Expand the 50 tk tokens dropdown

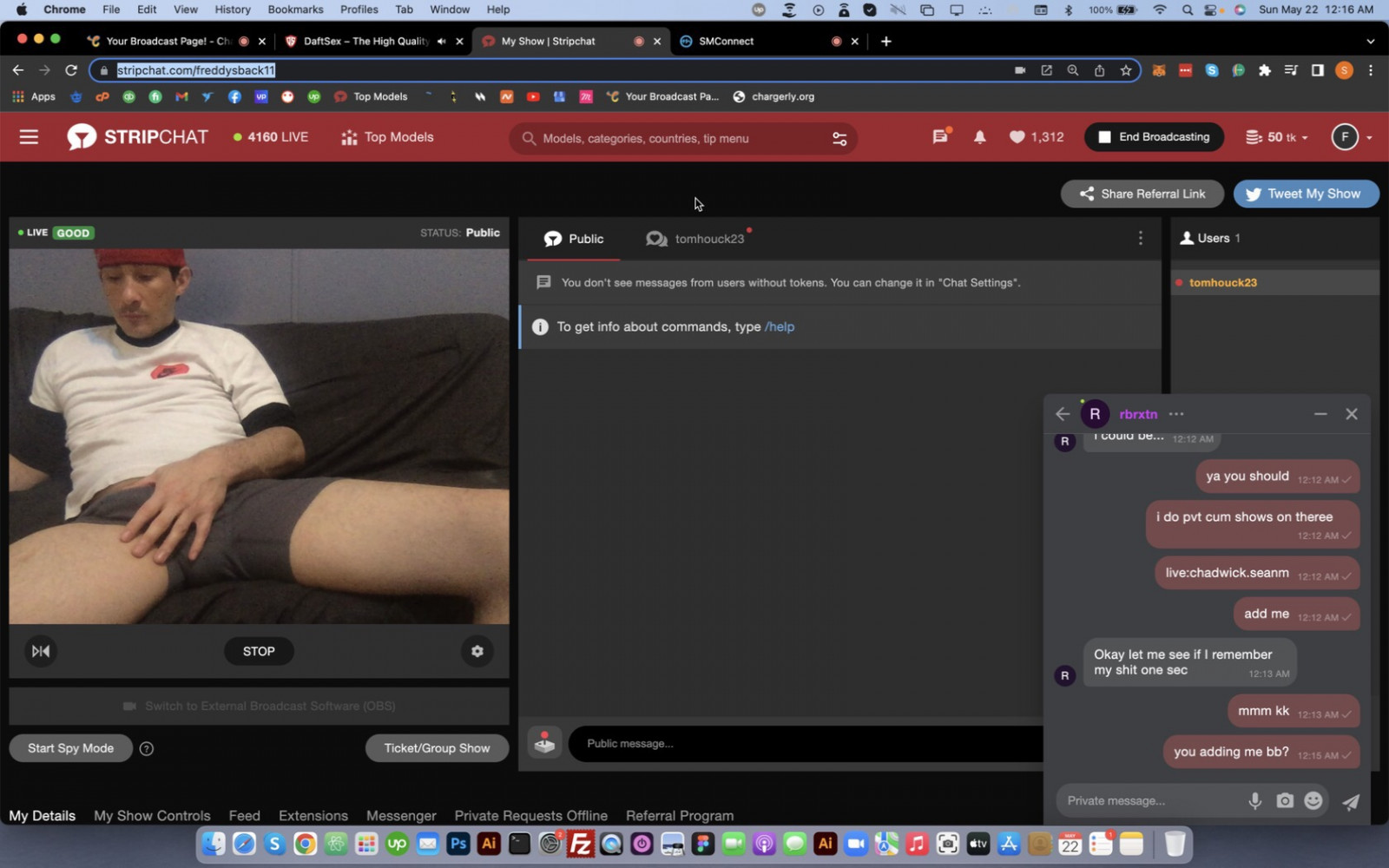point(1276,137)
